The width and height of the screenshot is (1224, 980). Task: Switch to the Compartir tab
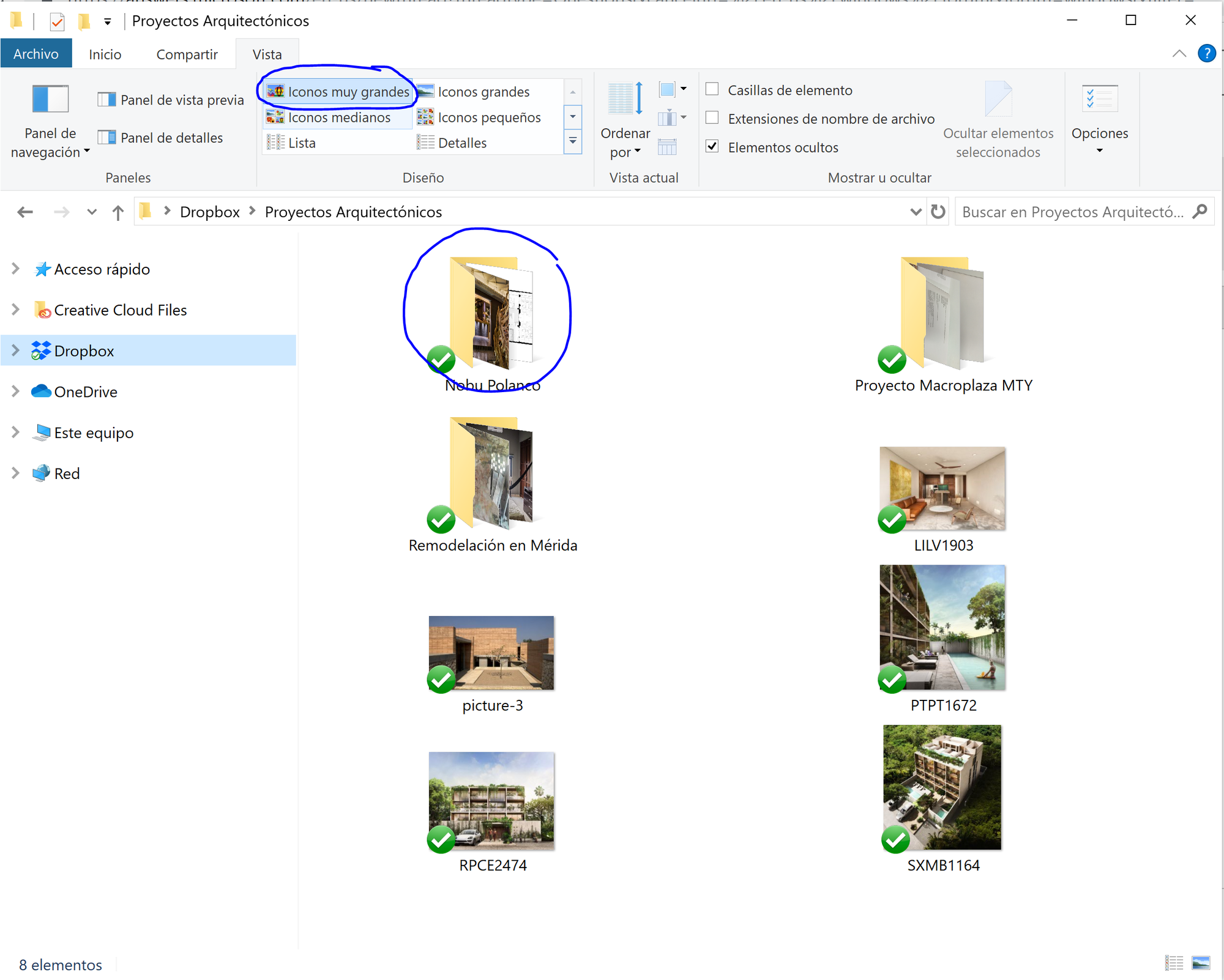tap(187, 54)
